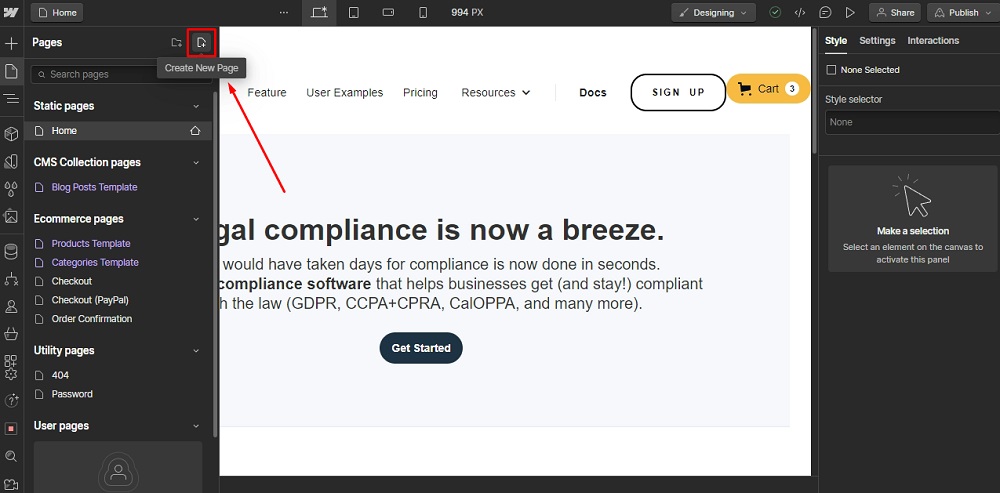Open the Components cube icon

(11, 134)
